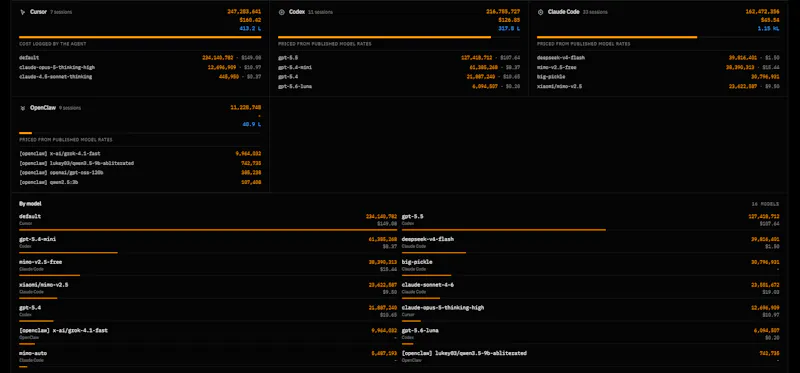Open the Cursor card title
800x373 pixels.
(38, 12)
